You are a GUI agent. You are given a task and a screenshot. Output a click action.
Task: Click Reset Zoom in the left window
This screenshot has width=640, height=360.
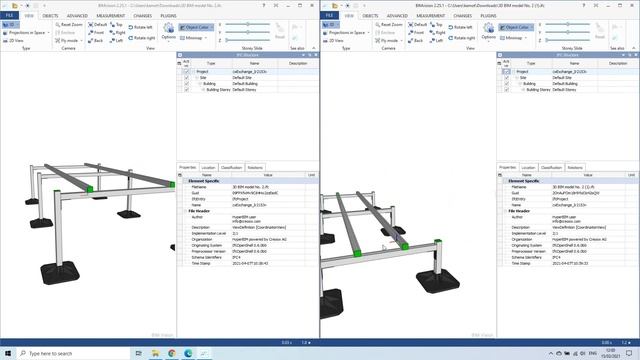coord(69,24)
